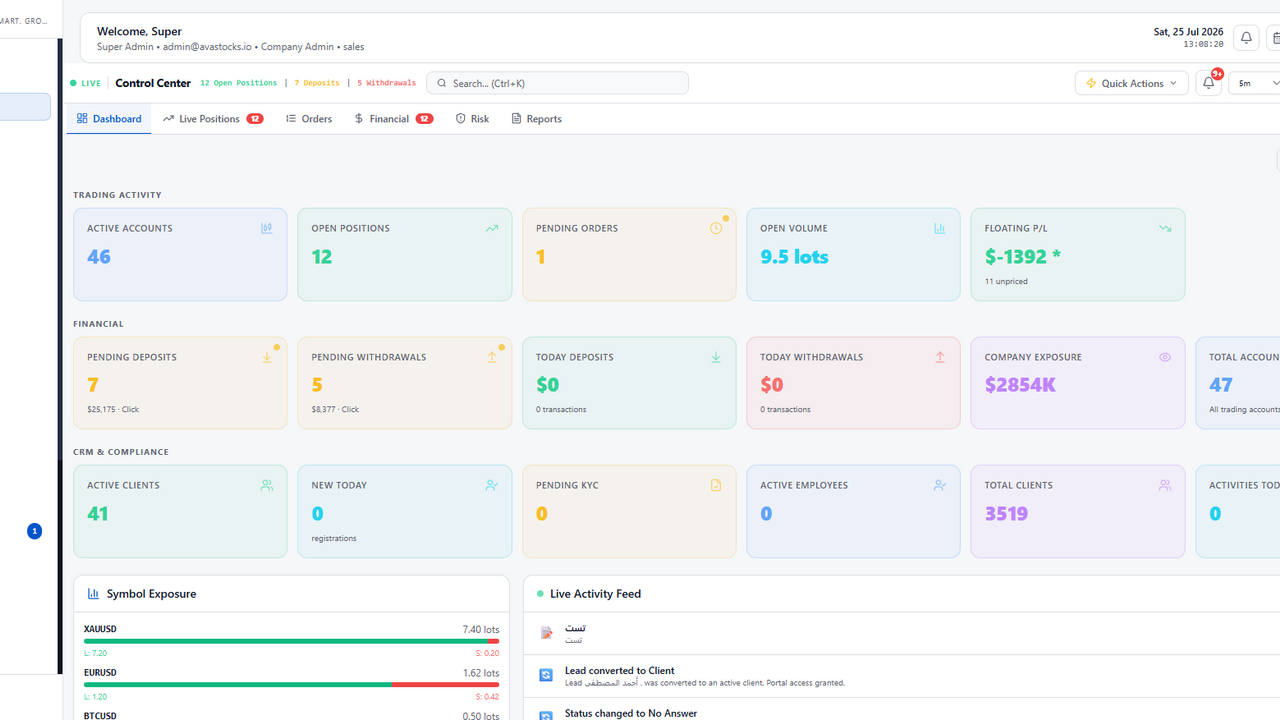
Task: Toggle the Company Exposure eye icon
Action: (1164, 357)
